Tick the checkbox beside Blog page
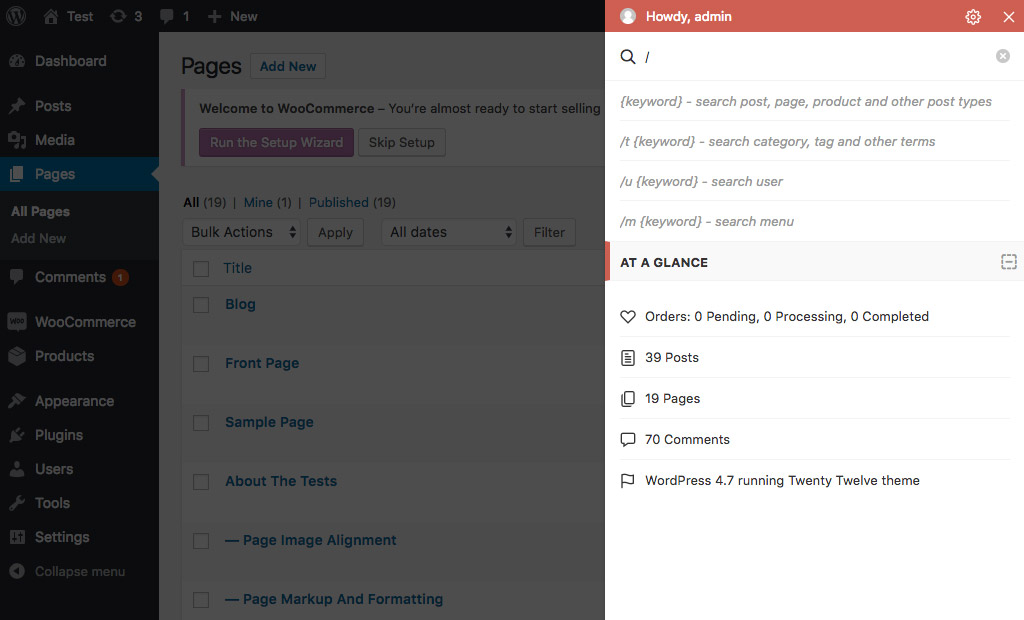Screen dimensions: 1024x620 click(201, 305)
